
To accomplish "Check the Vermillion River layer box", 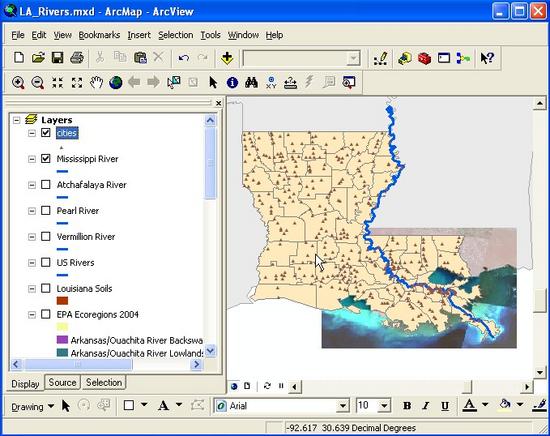I will click(46, 236).
